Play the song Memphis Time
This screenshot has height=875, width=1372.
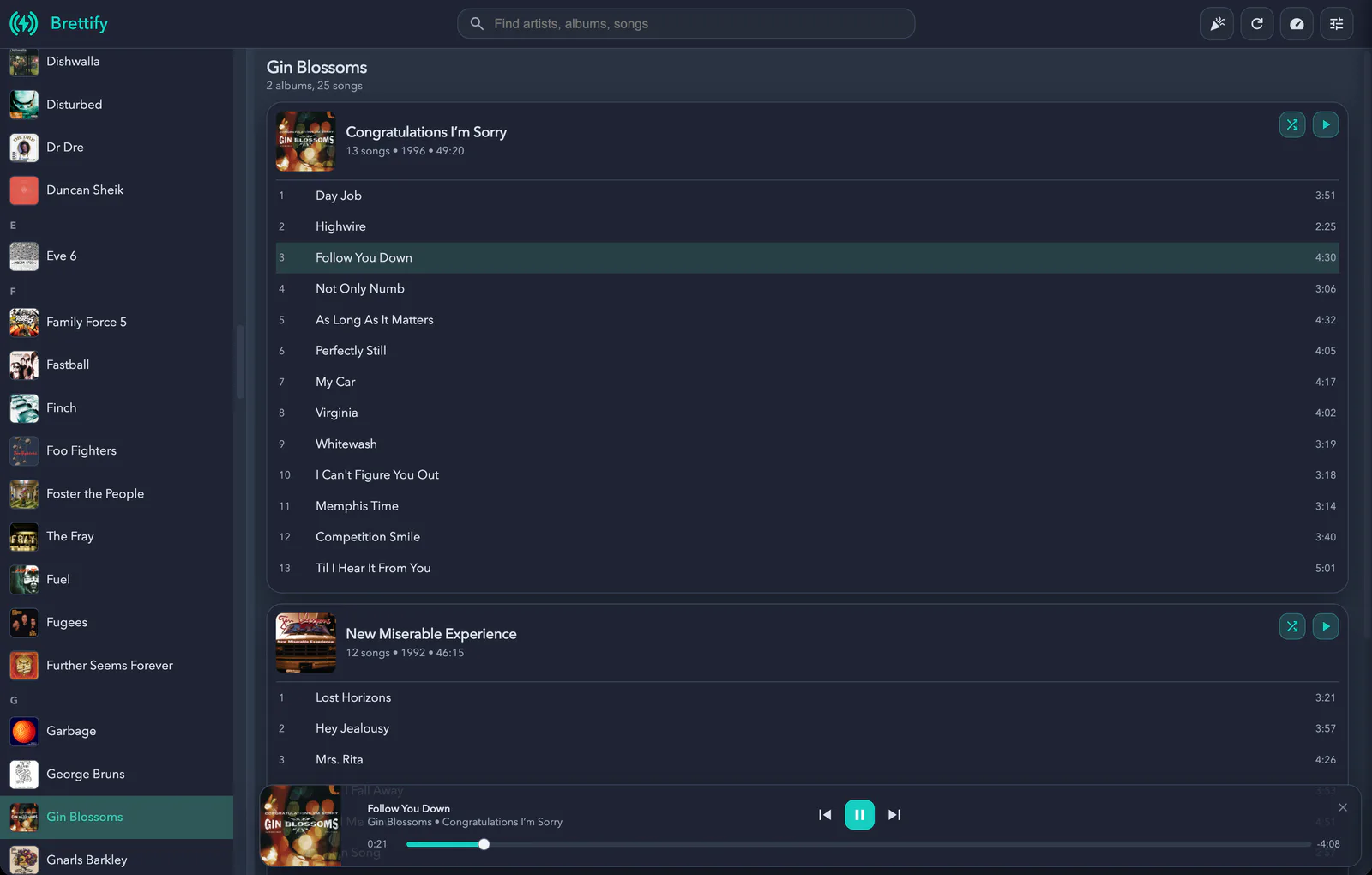point(807,506)
